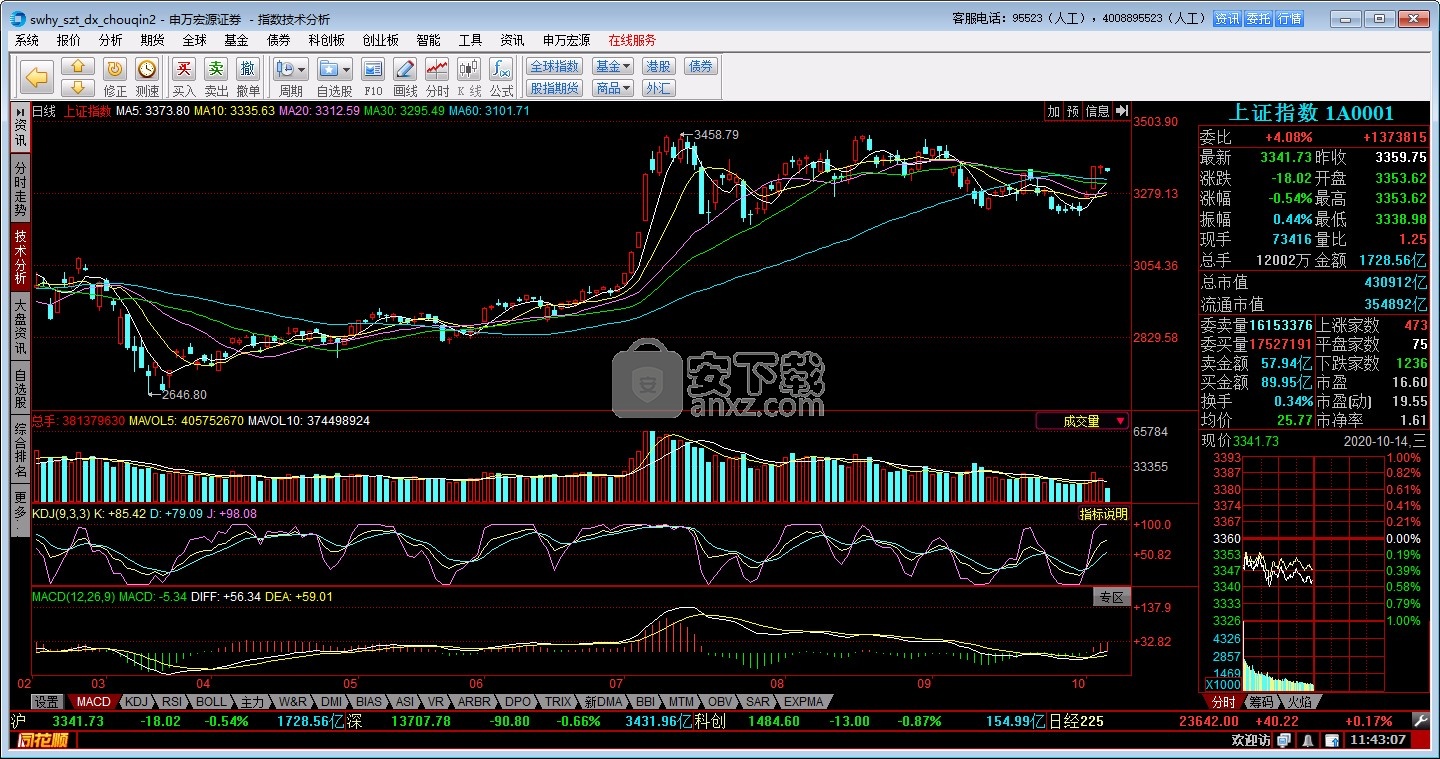Click the 行情 button in title bar
The height and width of the screenshot is (759, 1440).
point(1290,18)
